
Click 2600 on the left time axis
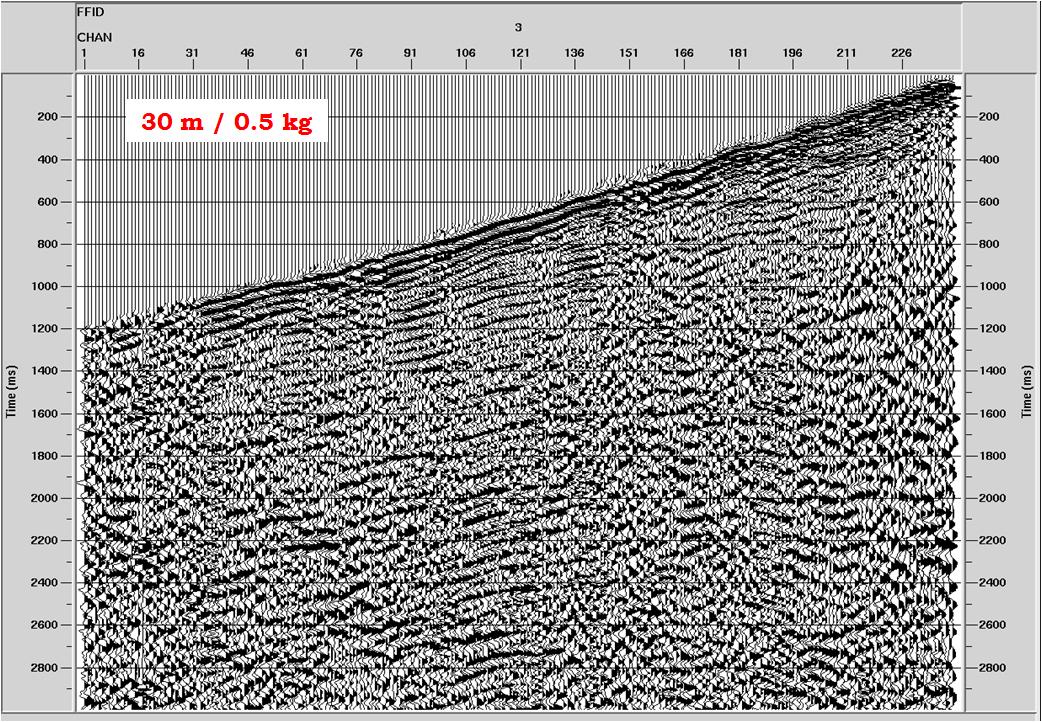[x=47, y=625]
